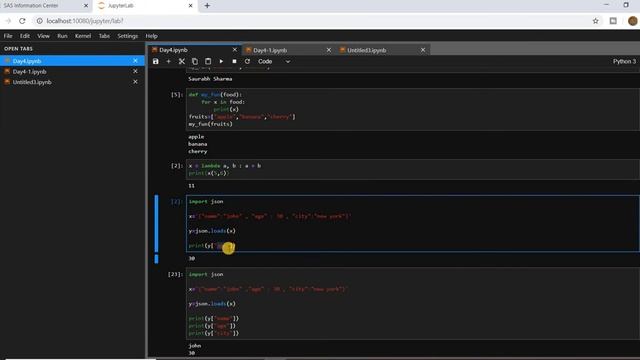Close the Day4-1.ipynb notebook tab

329,50
